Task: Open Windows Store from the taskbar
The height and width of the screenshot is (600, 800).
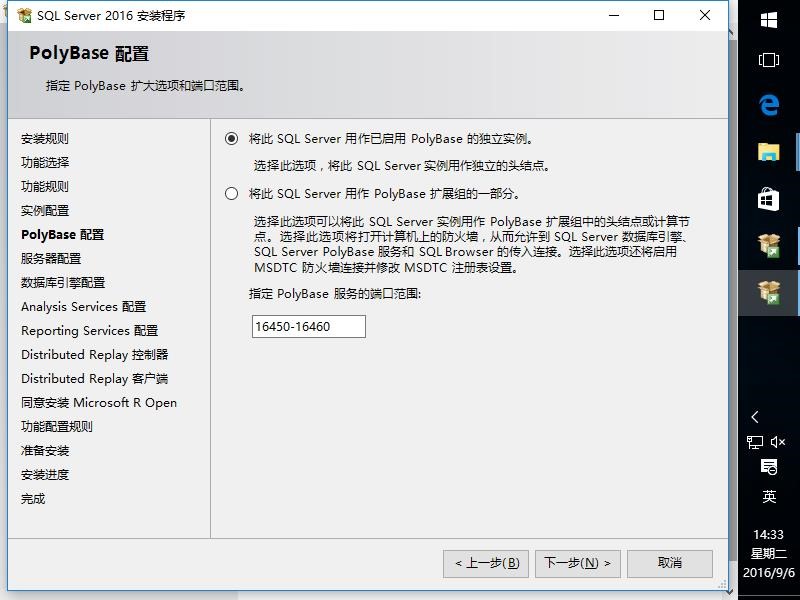Action: pyautogui.click(x=769, y=199)
